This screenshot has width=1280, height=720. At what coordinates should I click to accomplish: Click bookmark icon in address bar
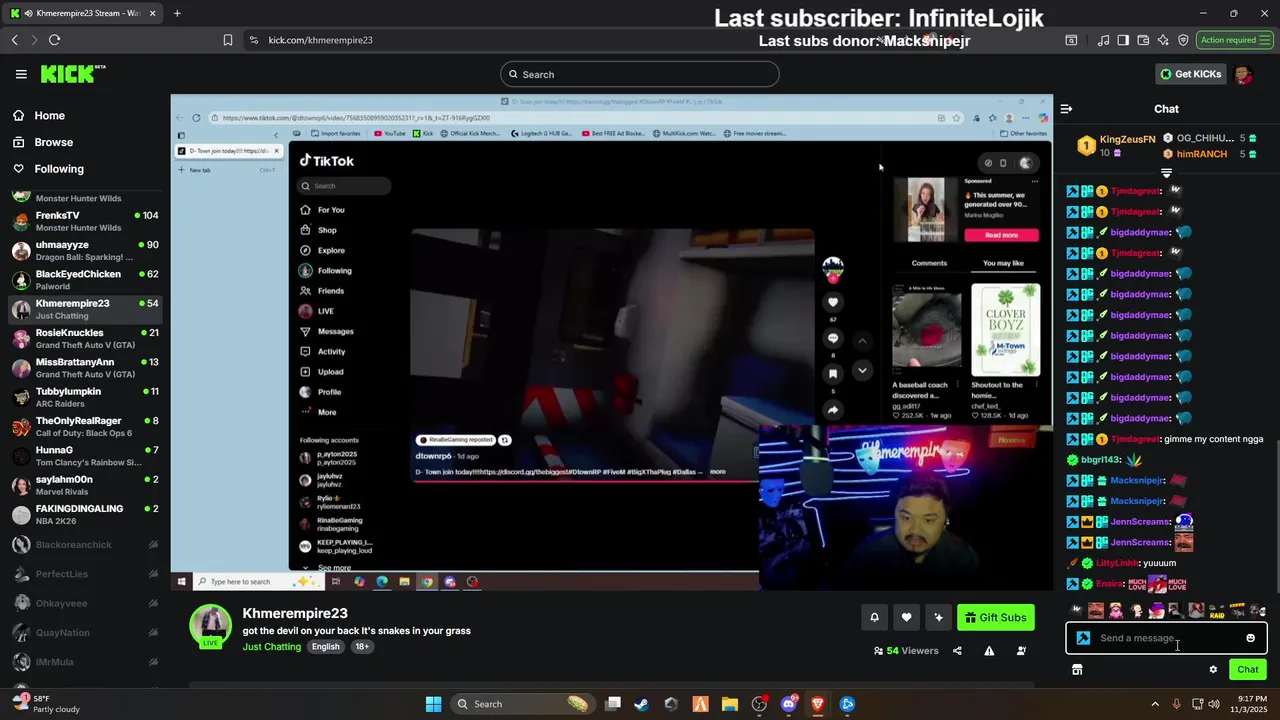(228, 40)
